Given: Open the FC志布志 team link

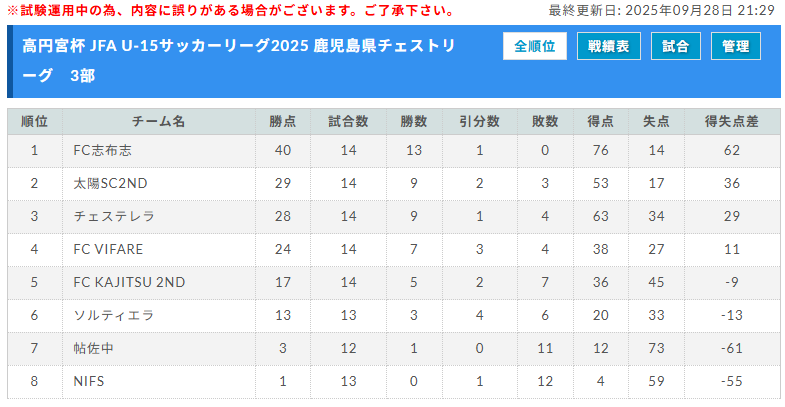Looking at the screenshot, I should (x=103, y=151).
